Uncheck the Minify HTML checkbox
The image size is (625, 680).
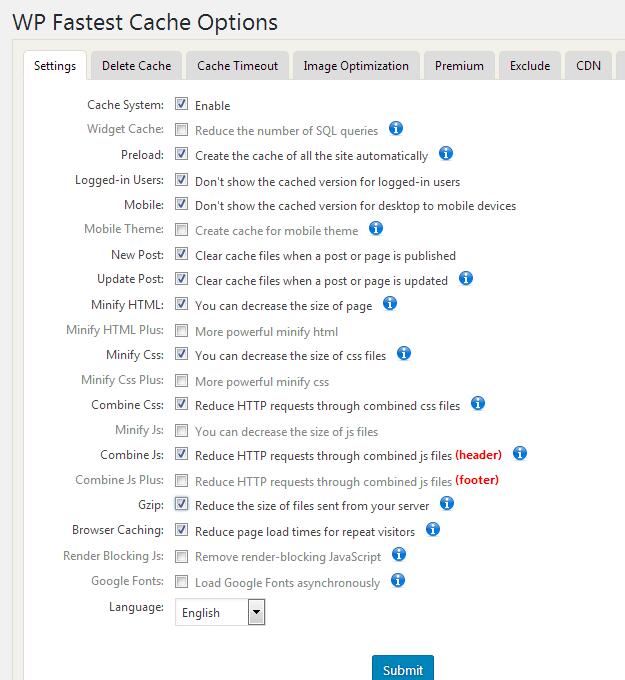[x=181, y=304]
